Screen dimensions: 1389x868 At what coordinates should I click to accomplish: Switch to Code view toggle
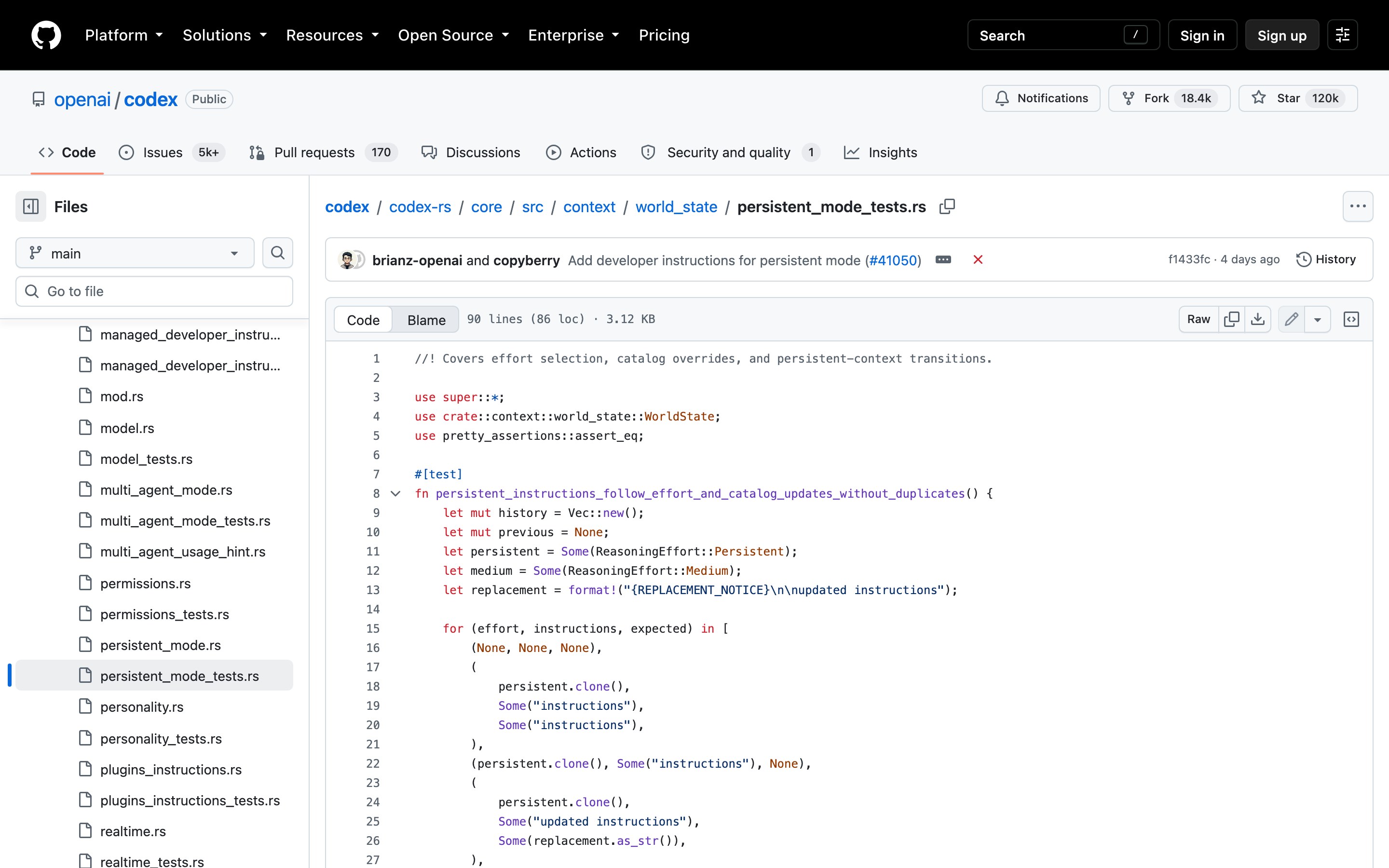tap(363, 320)
